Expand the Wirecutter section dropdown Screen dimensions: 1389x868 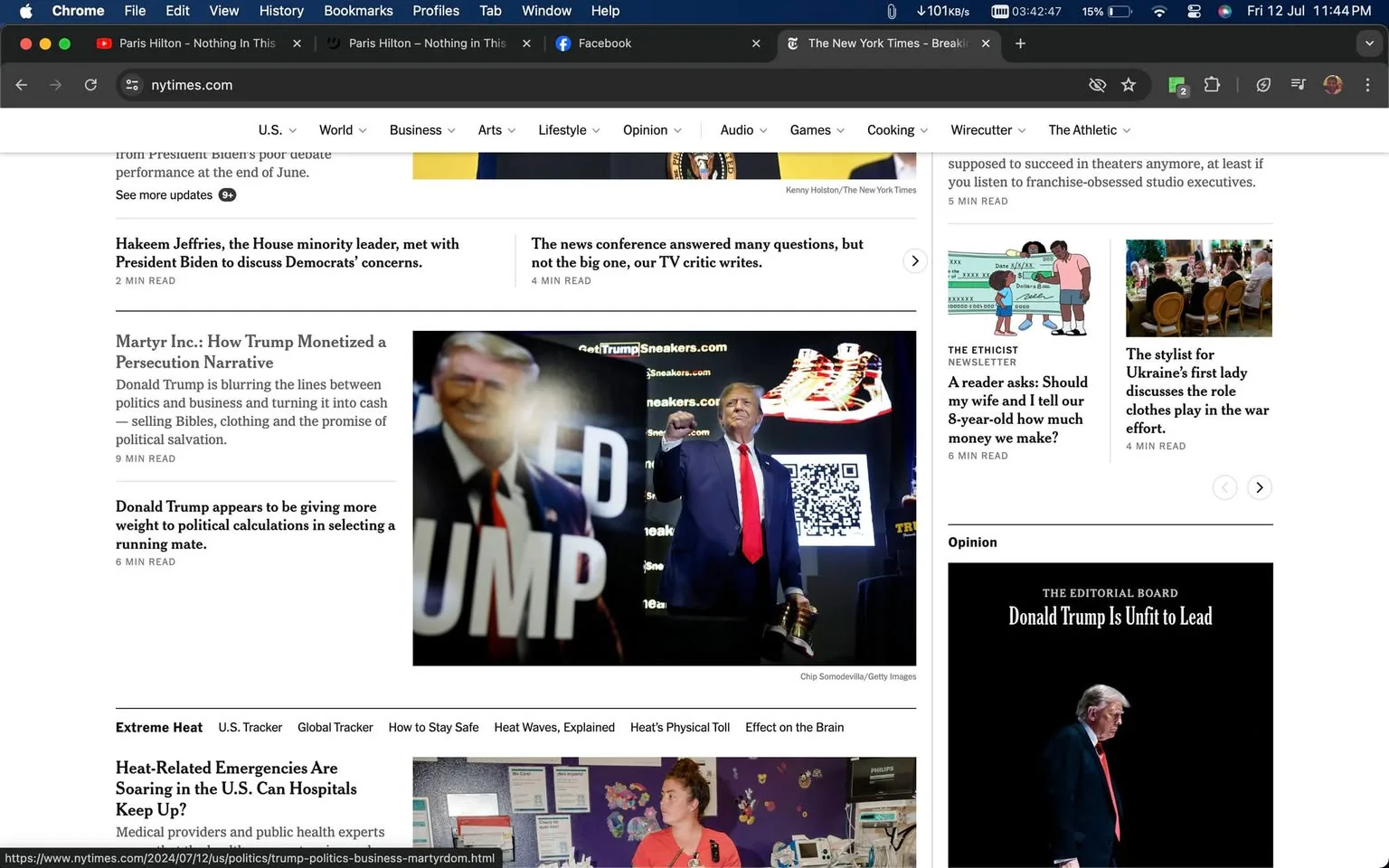coord(987,130)
